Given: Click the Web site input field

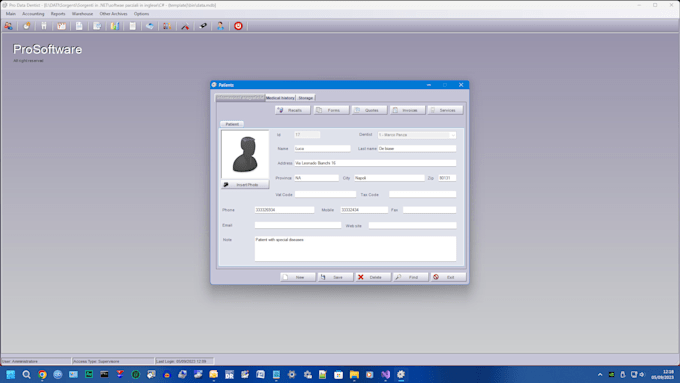Looking at the screenshot, I should [x=412, y=225].
